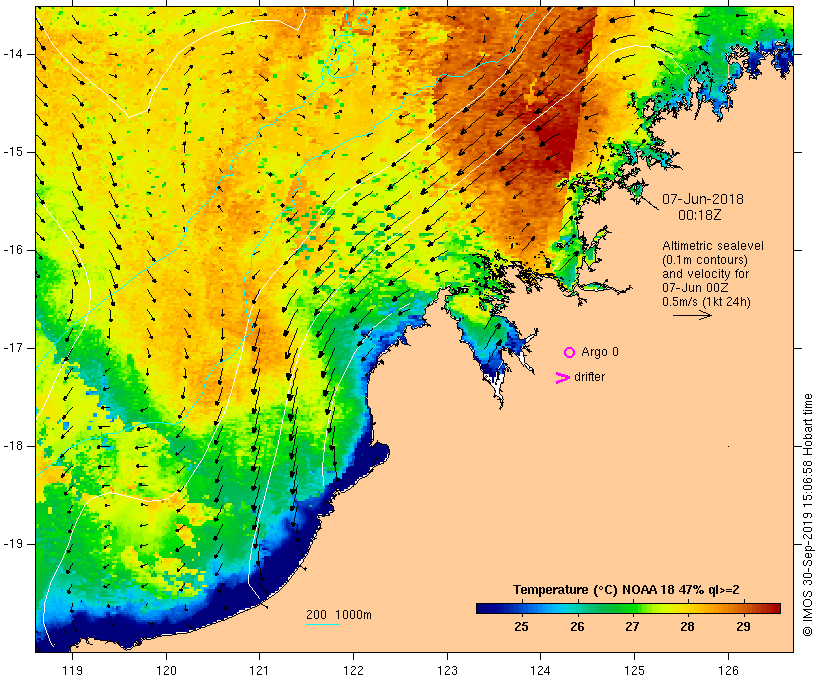Screen dimensions: 820x680
Task: Click the longitude axis label 119
Action: (x=72, y=670)
